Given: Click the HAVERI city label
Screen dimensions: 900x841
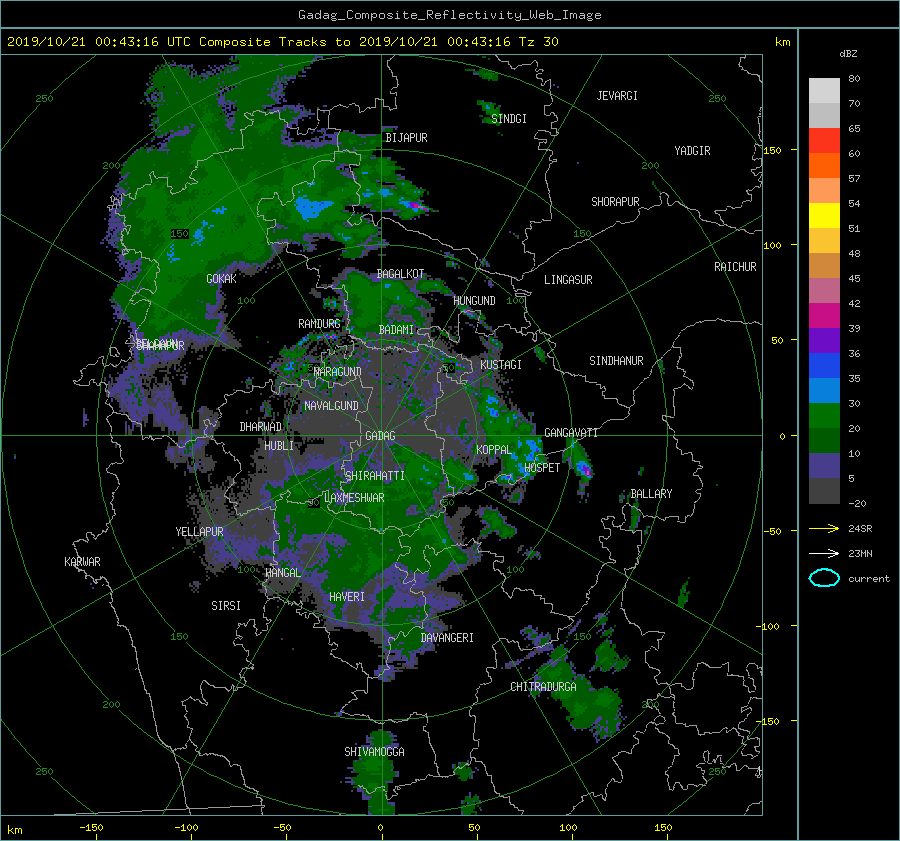Looking at the screenshot, I should 347,598.
